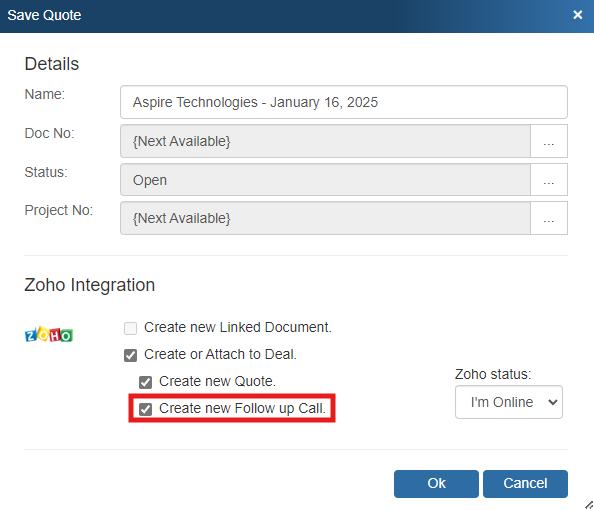Toggle the Create new Quote checkbox
Image resolution: width=594 pixels, height=510 pixels.
click(x=145, y=382)
